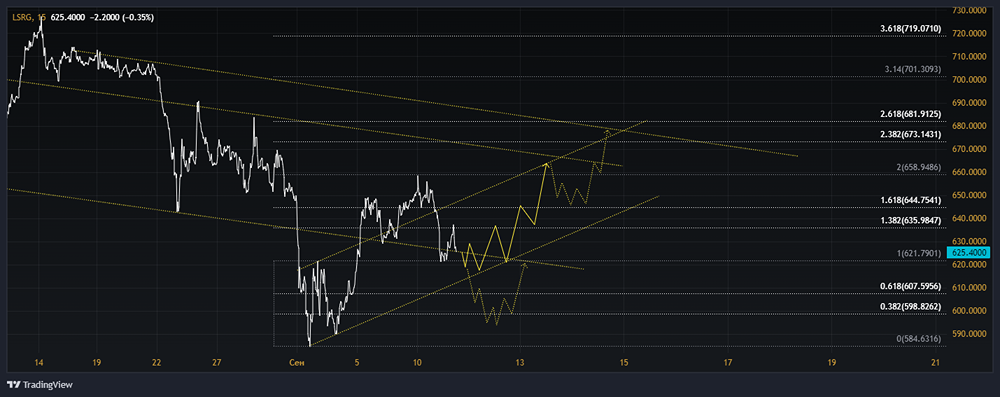
Task: Click the Сен month label on time axis
Action: pyautogui.click(x=297, y=363)
